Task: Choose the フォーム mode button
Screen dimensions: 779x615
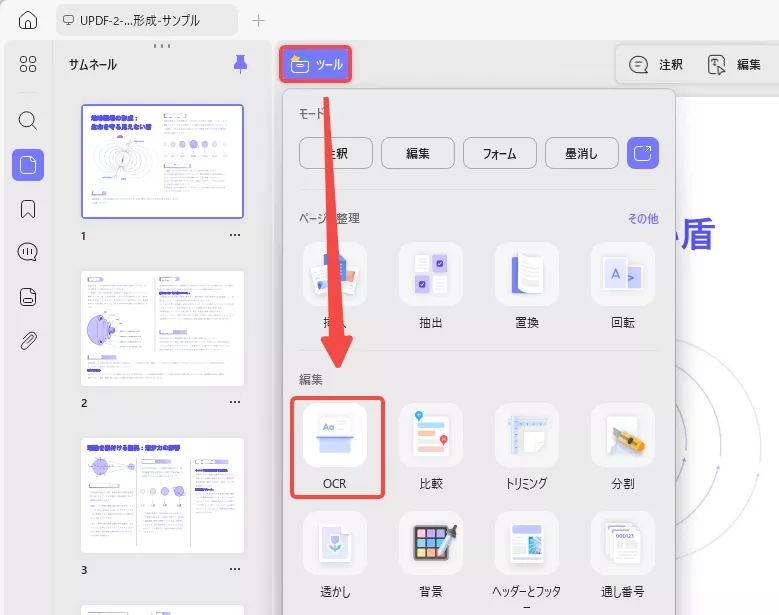Action: [500, 153]
